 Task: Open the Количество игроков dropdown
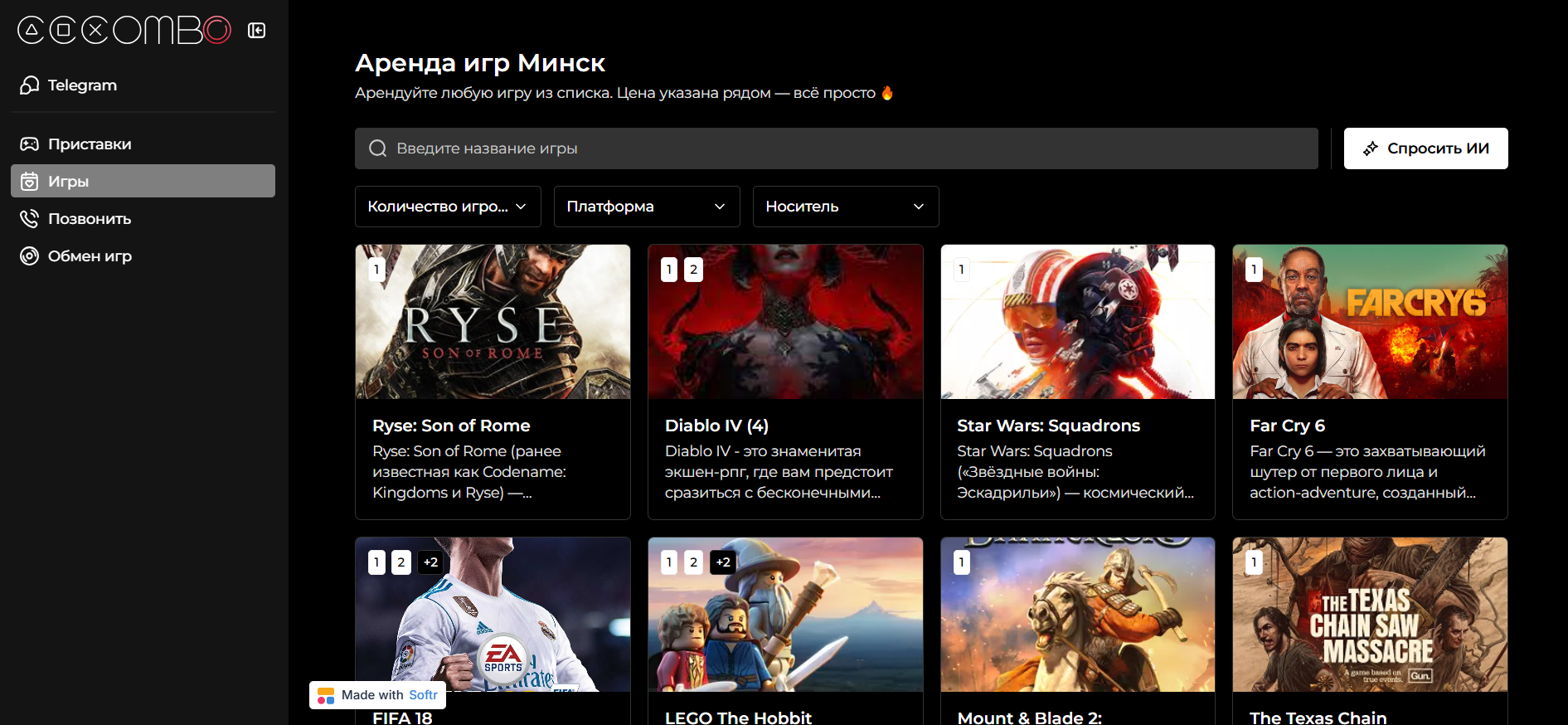coord(448,207)
